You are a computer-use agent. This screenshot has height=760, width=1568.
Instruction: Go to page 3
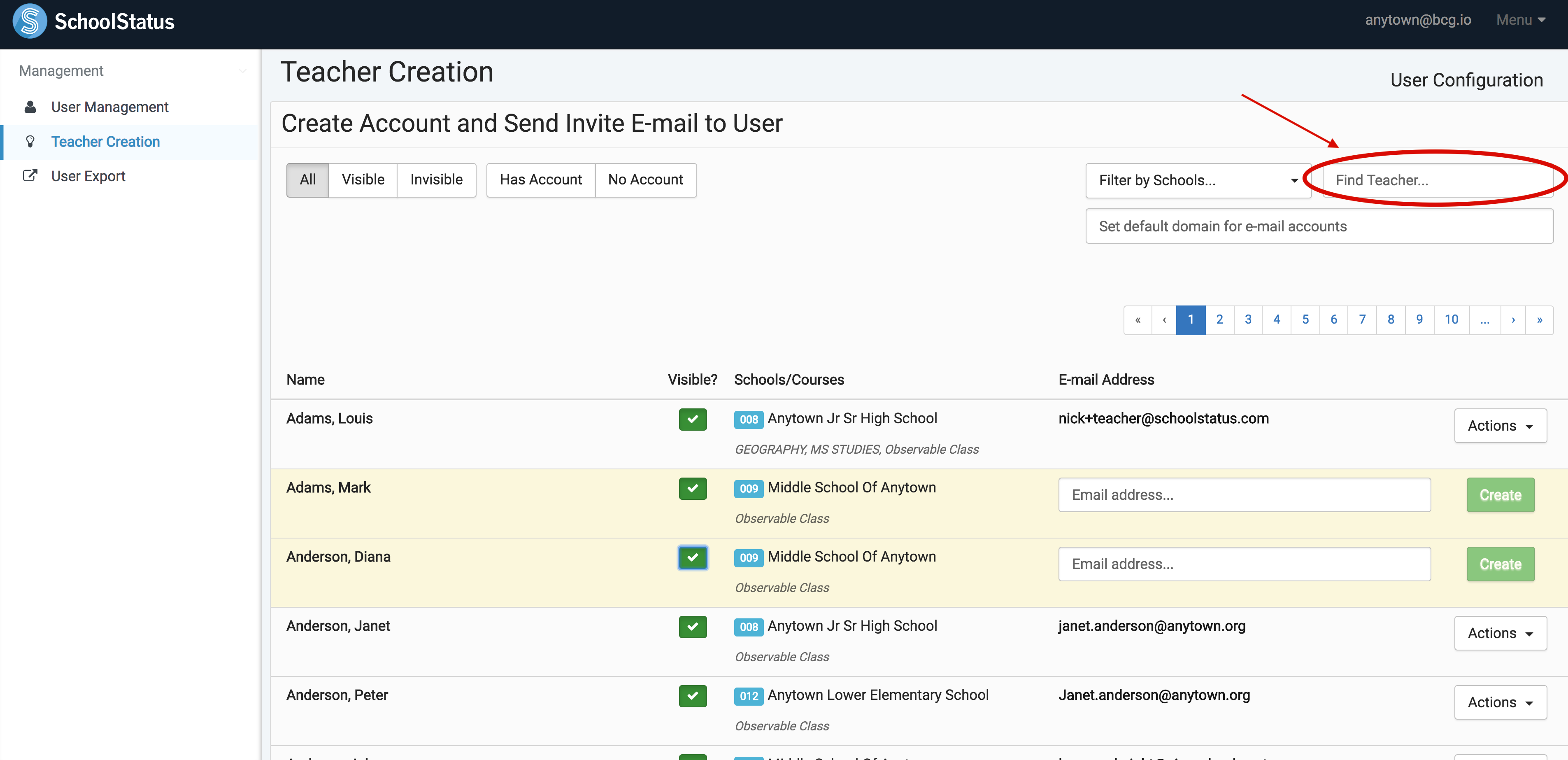(1248, 320)
